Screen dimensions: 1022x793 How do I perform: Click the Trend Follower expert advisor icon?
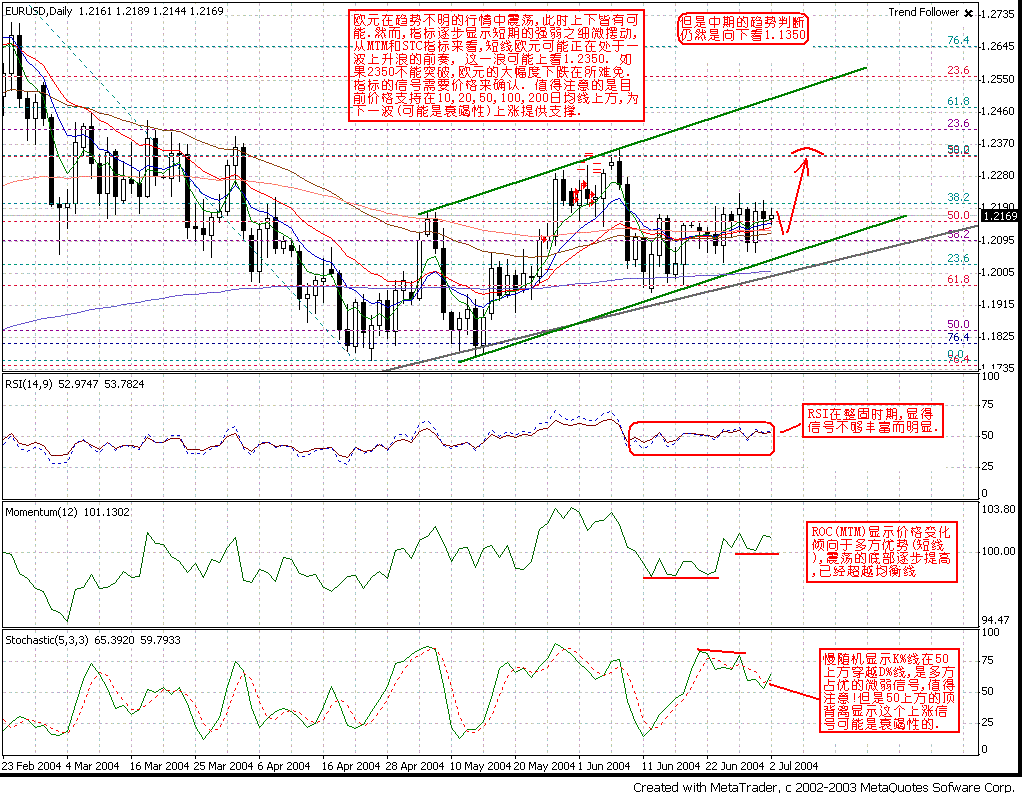pos(969,13)
